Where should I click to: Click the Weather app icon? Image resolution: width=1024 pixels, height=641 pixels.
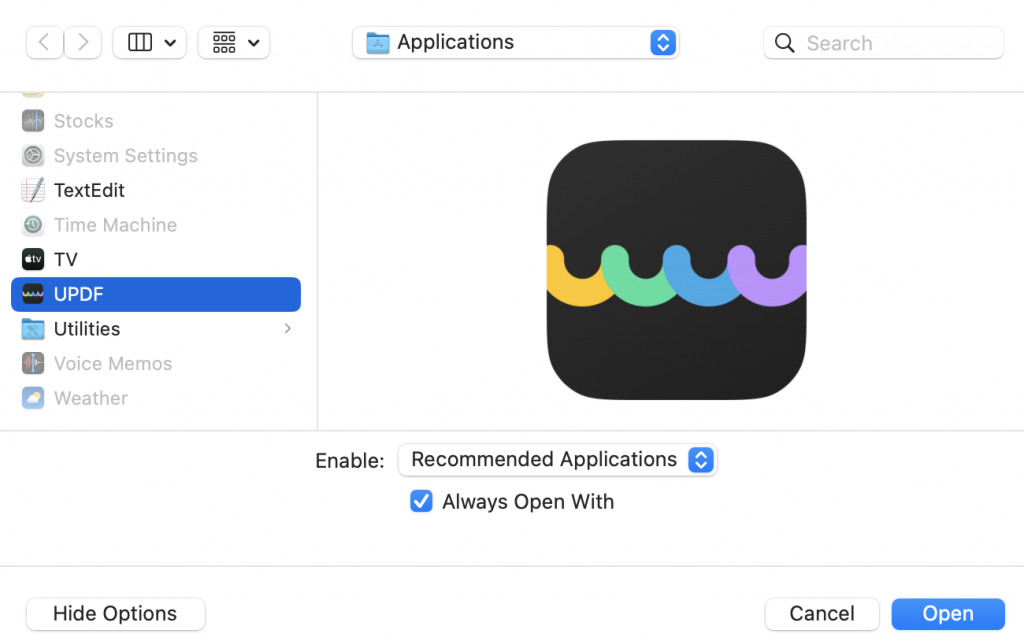tap(33, 398)
